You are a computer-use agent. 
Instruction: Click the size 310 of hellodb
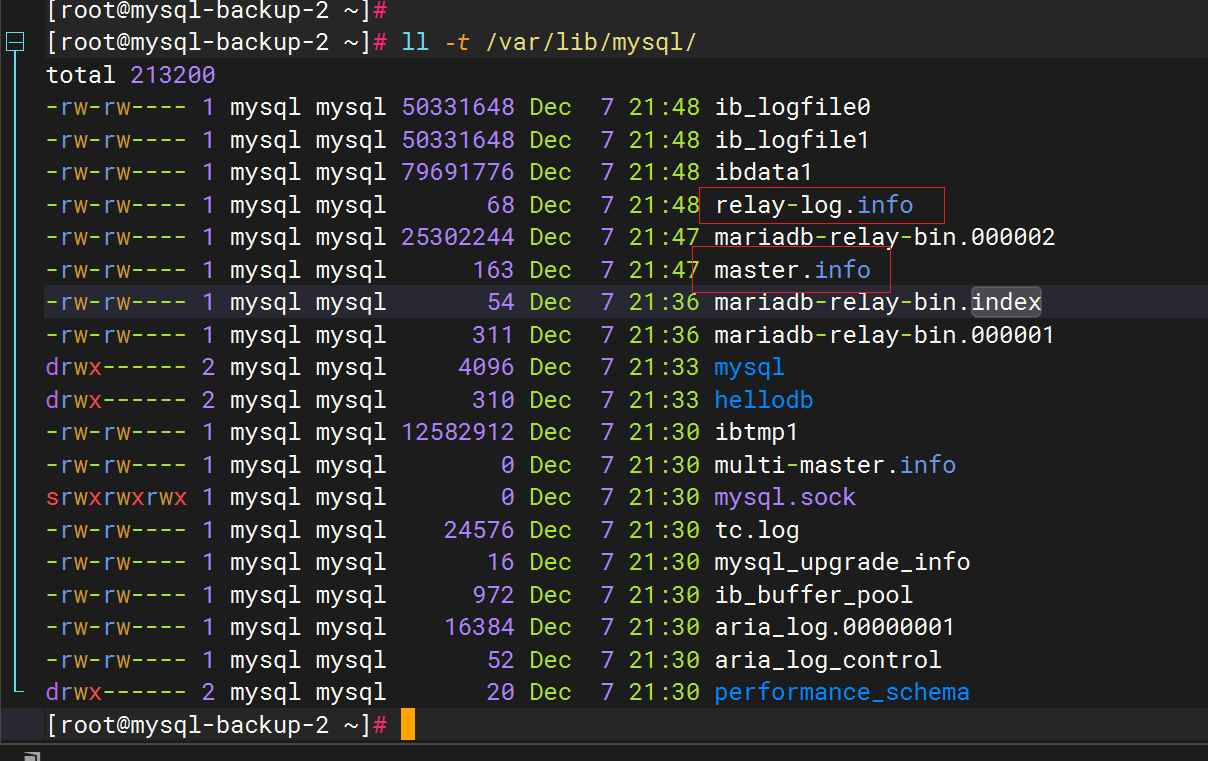point(494,400)
